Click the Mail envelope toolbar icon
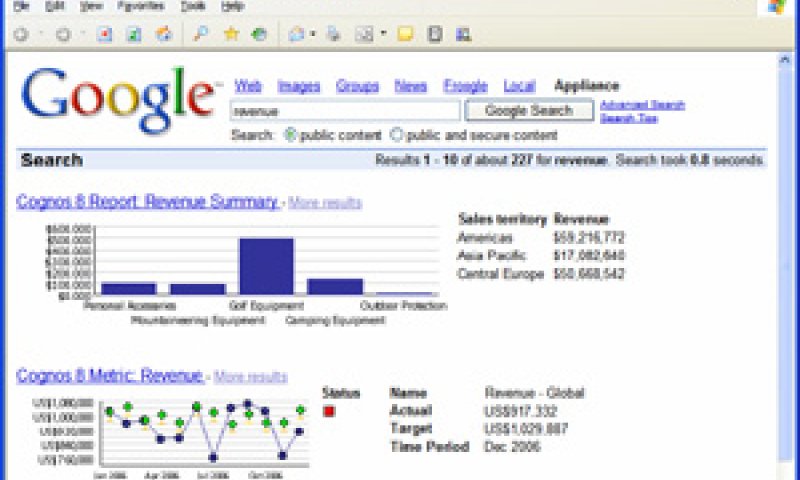This screenshot has width=800, height=480. coord(296,34)
